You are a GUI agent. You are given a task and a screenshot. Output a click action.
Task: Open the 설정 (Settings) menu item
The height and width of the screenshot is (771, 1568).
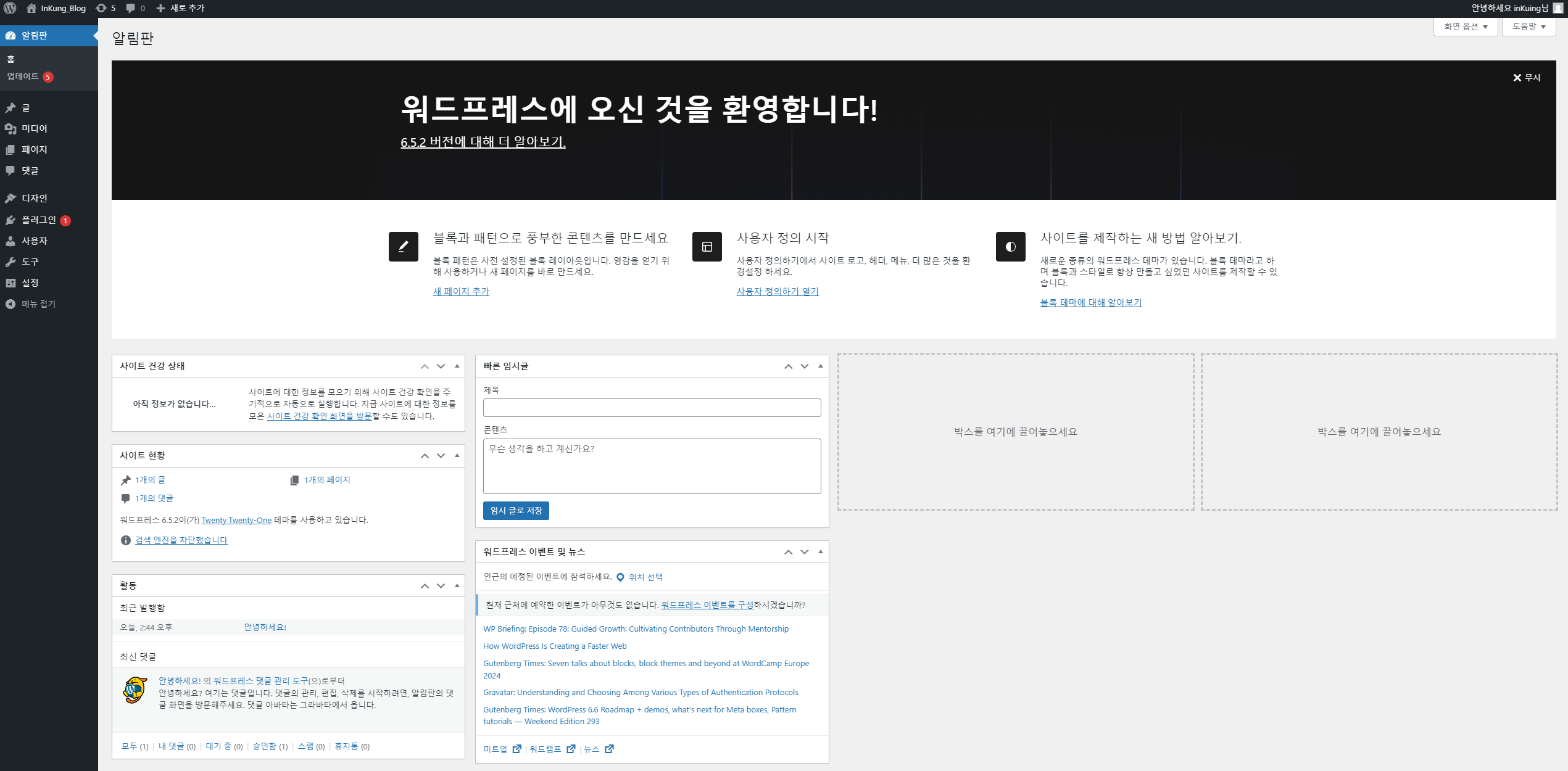click(30, 282)
